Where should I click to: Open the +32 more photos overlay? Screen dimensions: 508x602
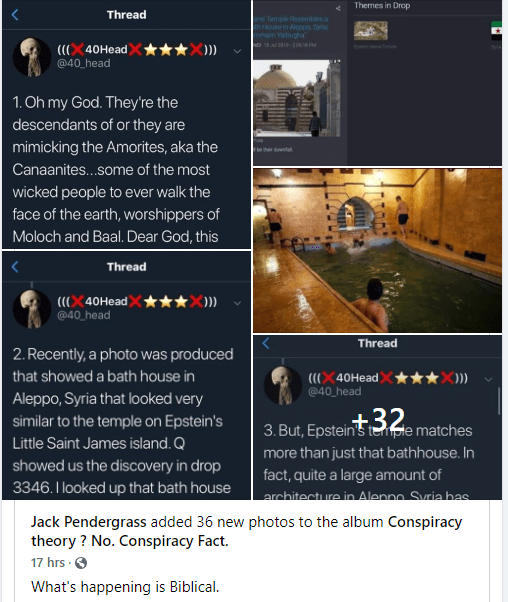377,418
